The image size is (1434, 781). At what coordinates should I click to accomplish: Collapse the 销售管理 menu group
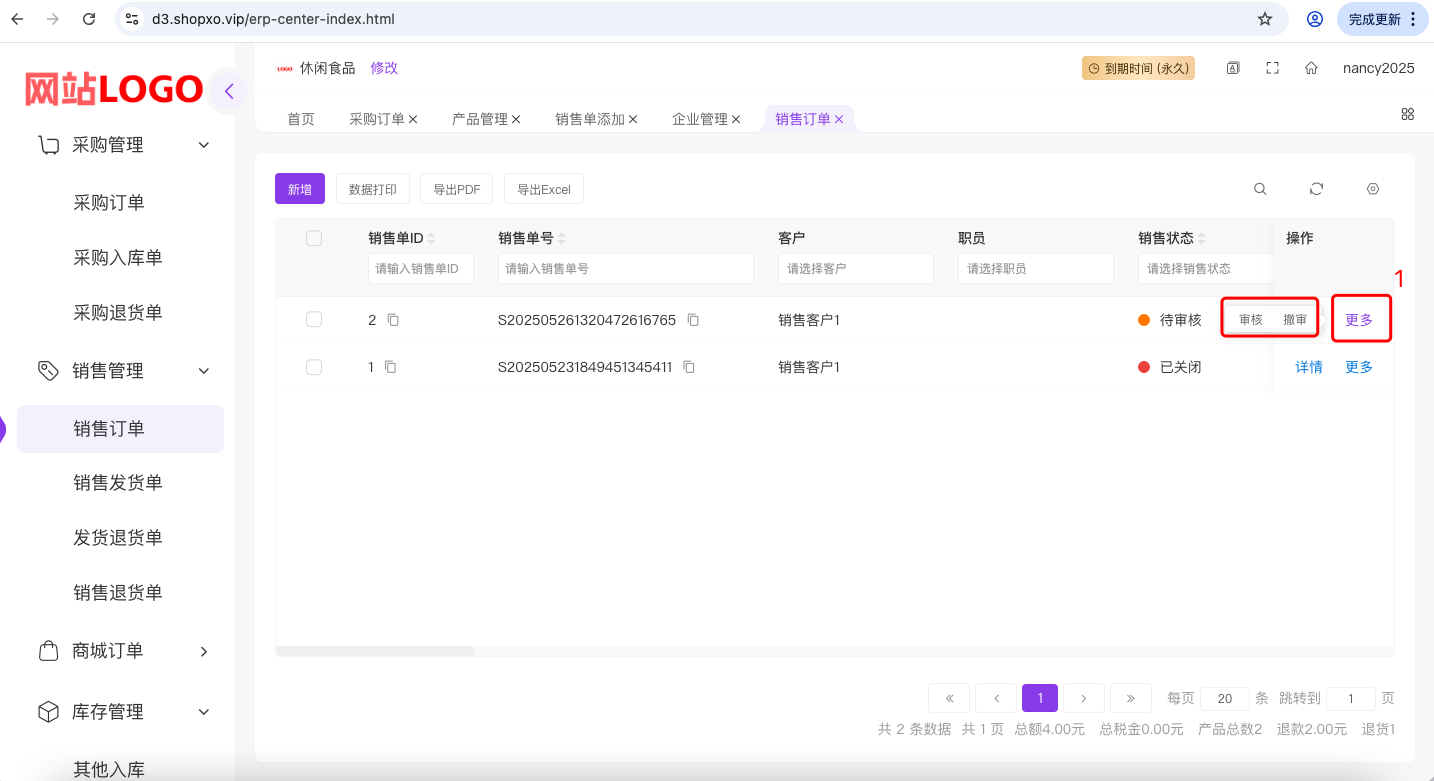[x=204, y=371]
